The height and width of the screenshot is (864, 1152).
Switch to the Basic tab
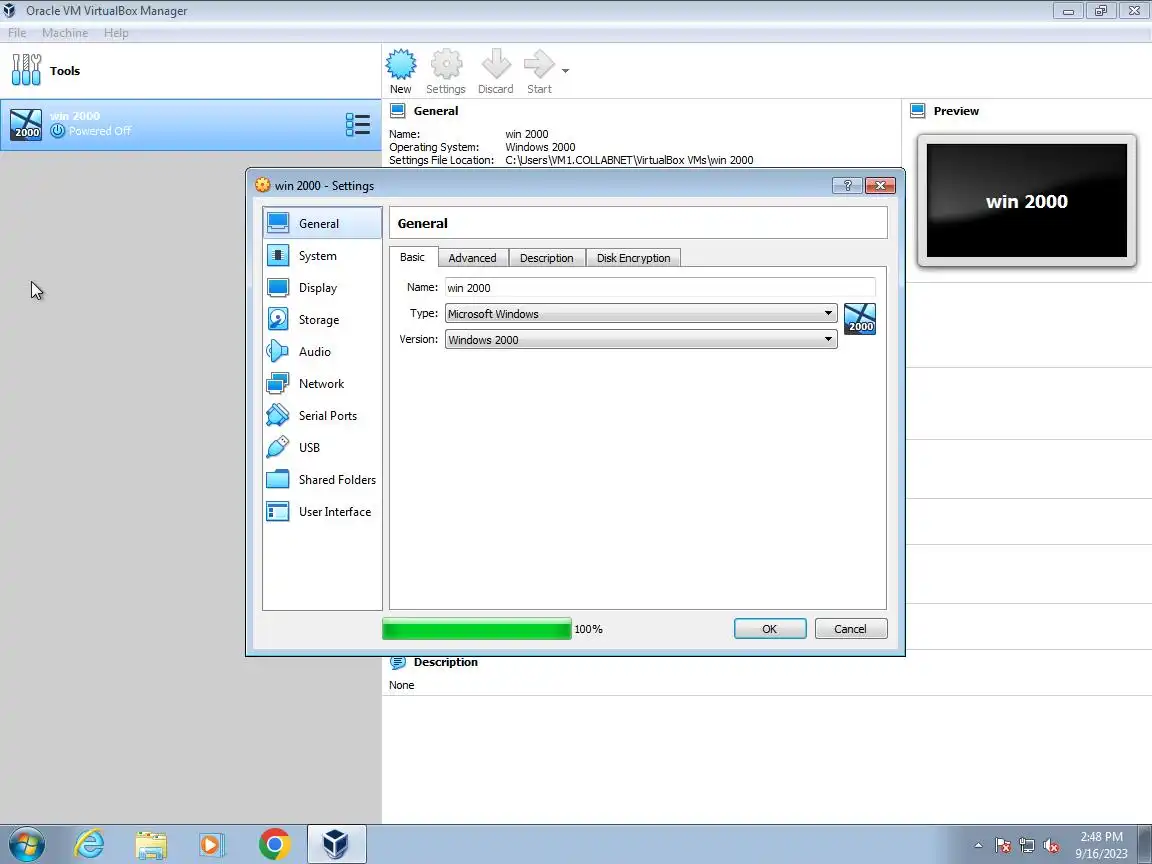(x=412, y=257)
